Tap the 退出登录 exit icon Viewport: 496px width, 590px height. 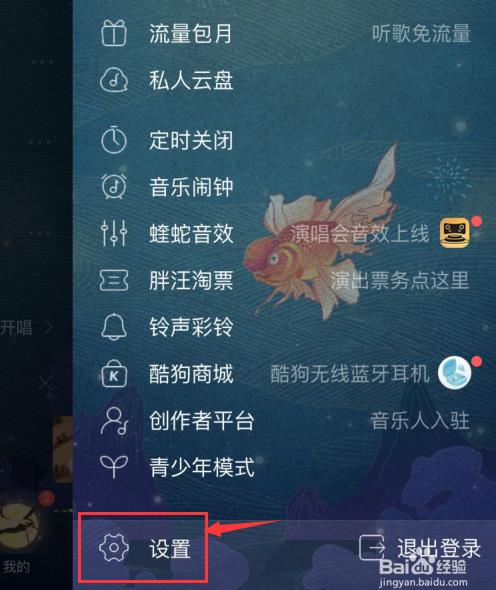372,547
